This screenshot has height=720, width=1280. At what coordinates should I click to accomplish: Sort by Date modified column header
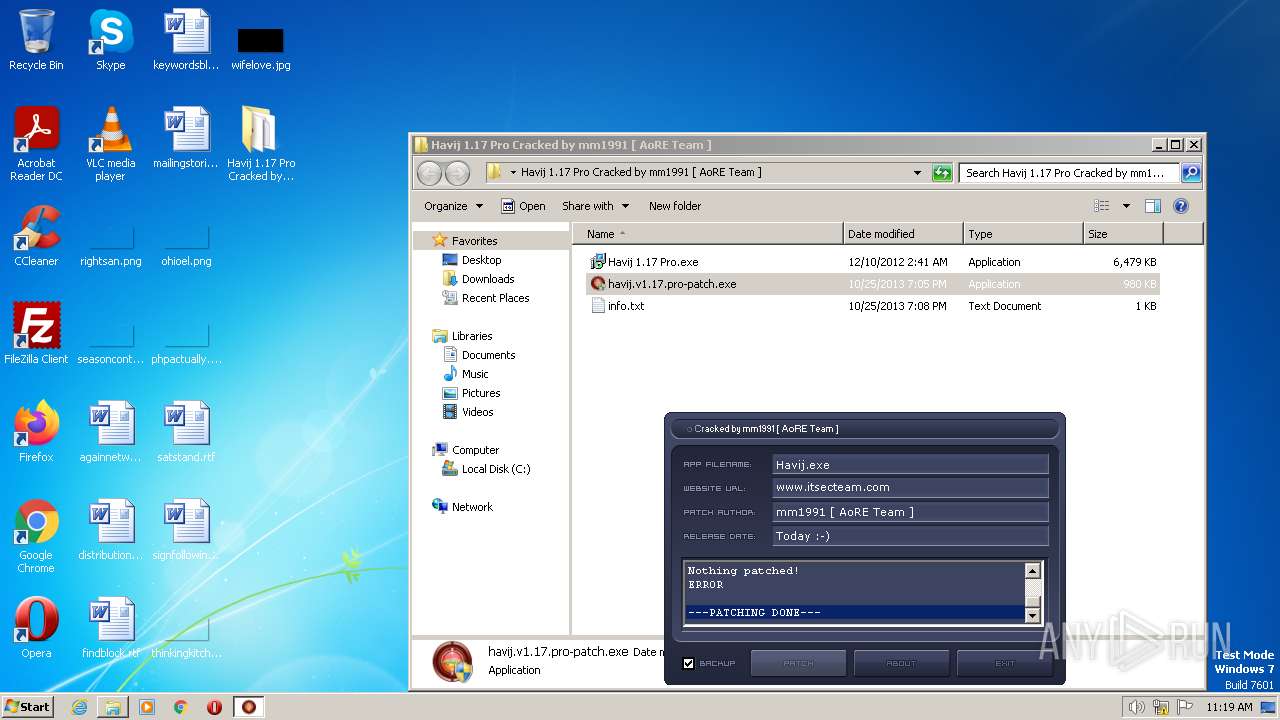pos(903,234)
